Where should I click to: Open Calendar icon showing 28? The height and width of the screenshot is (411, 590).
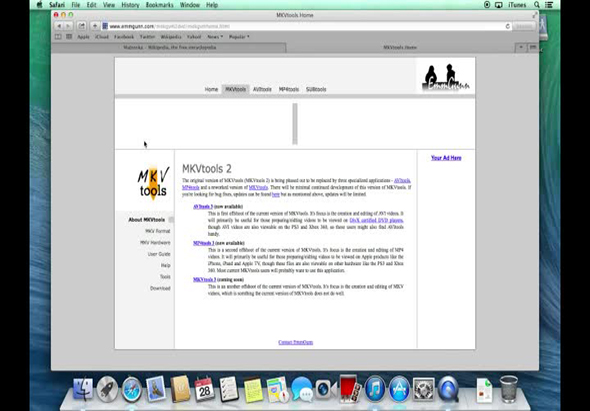tap(204, 389)
